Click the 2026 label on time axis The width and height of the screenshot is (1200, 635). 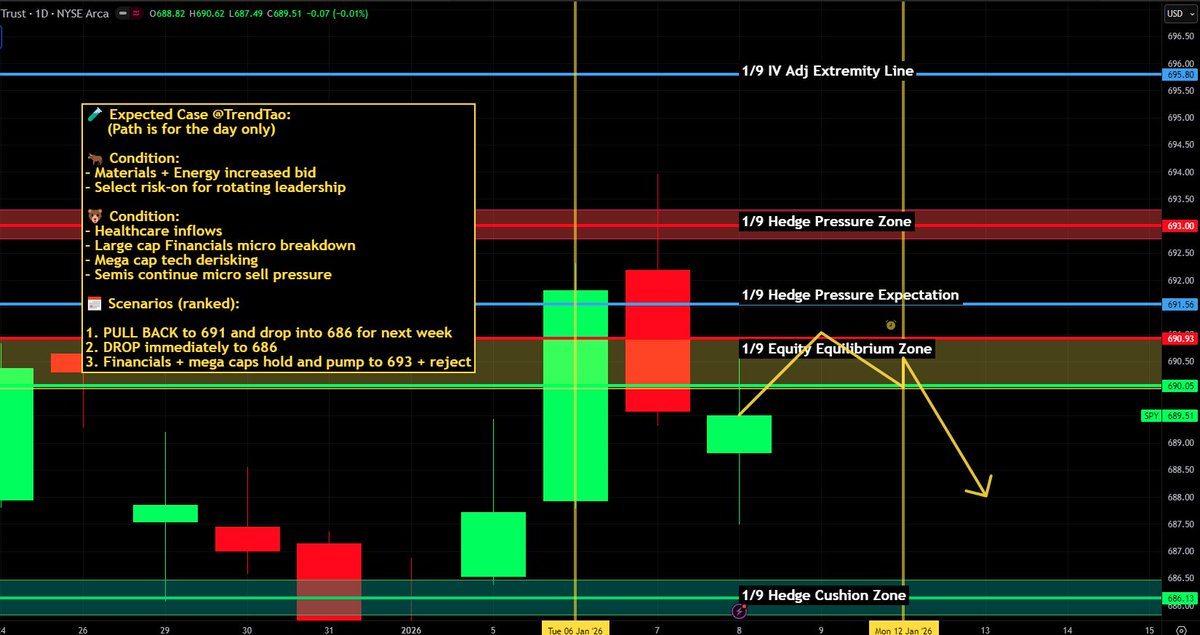411,630
